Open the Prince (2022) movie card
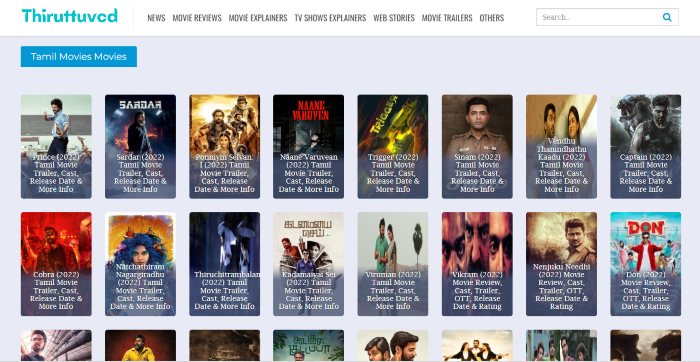The height and width of the screenshot is (362, 700). click(56, 146)
